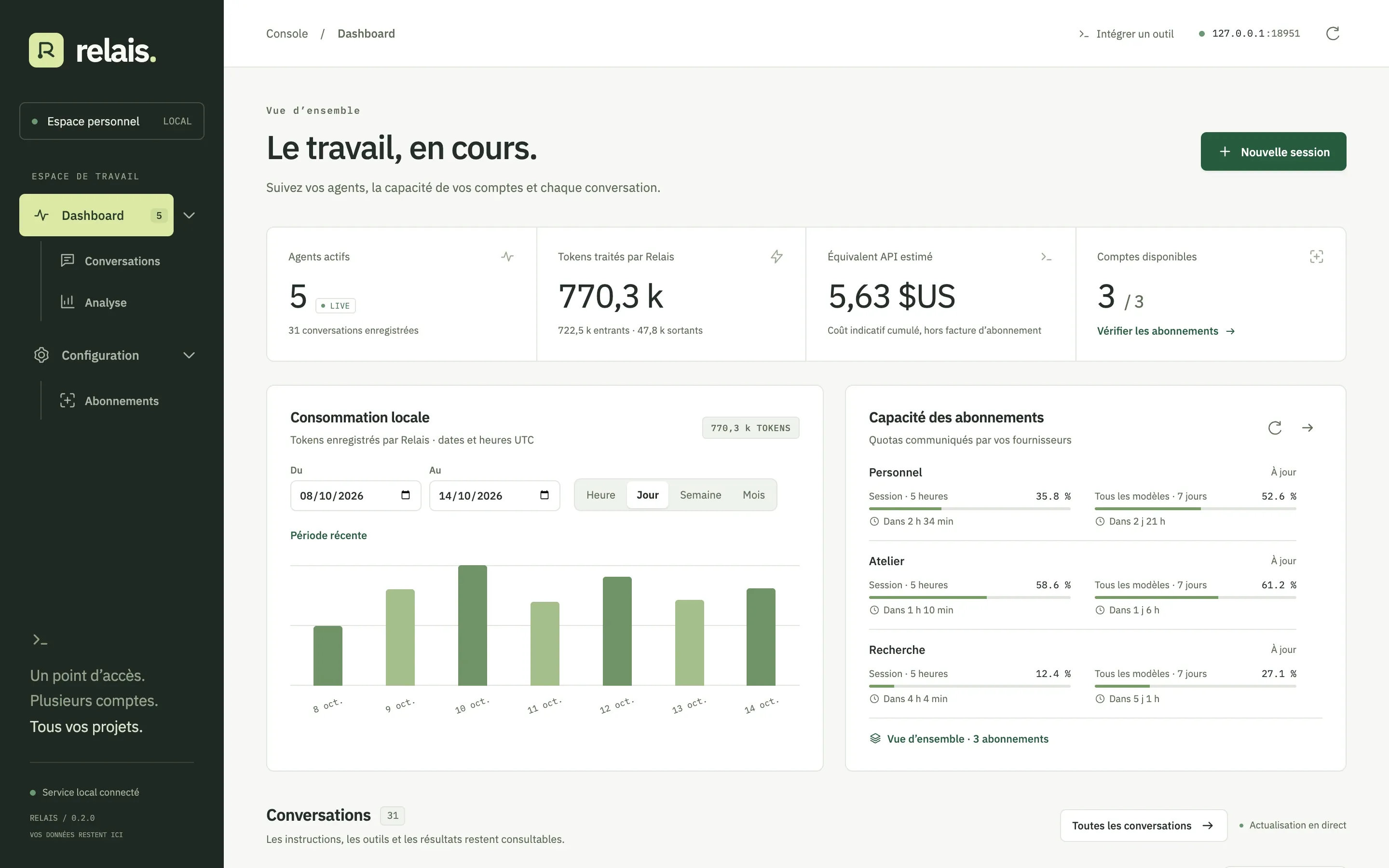Click the clock icon next to Dans 5 j 1 h
Image resolution: width=1389 pixels, height=868 pixels.
(1100, 699)
